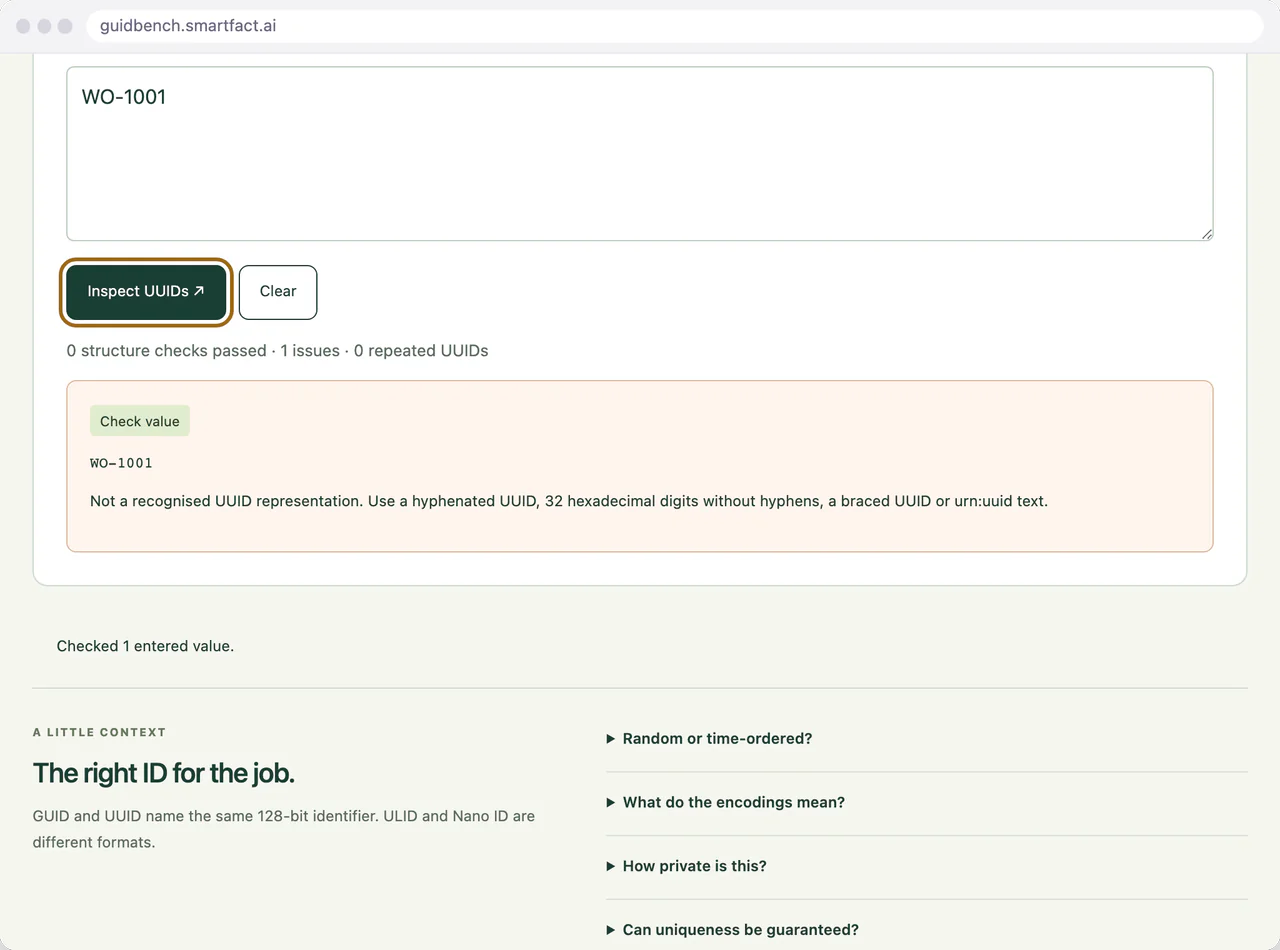Click the "Checked 1 entered value." status
This screenshot has width=1280, height=950.
click(x=145, y=646)
